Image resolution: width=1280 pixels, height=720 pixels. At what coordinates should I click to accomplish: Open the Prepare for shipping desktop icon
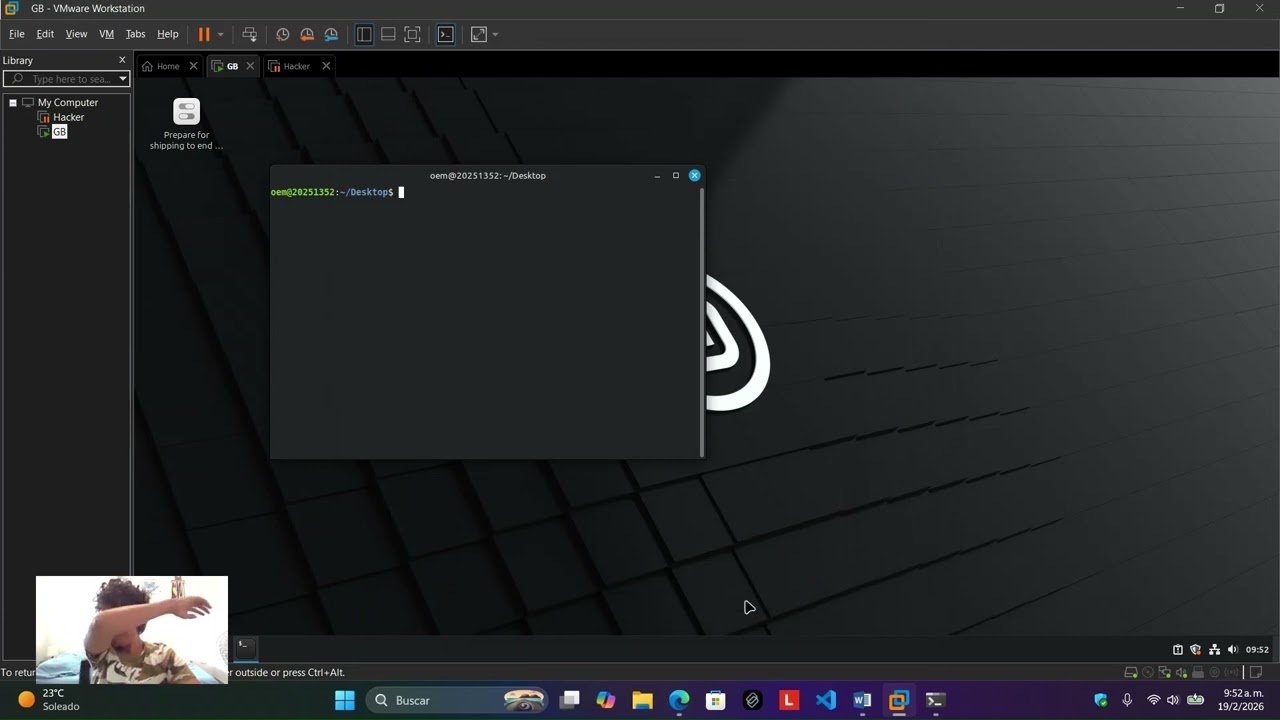click(x=186, y=124)
